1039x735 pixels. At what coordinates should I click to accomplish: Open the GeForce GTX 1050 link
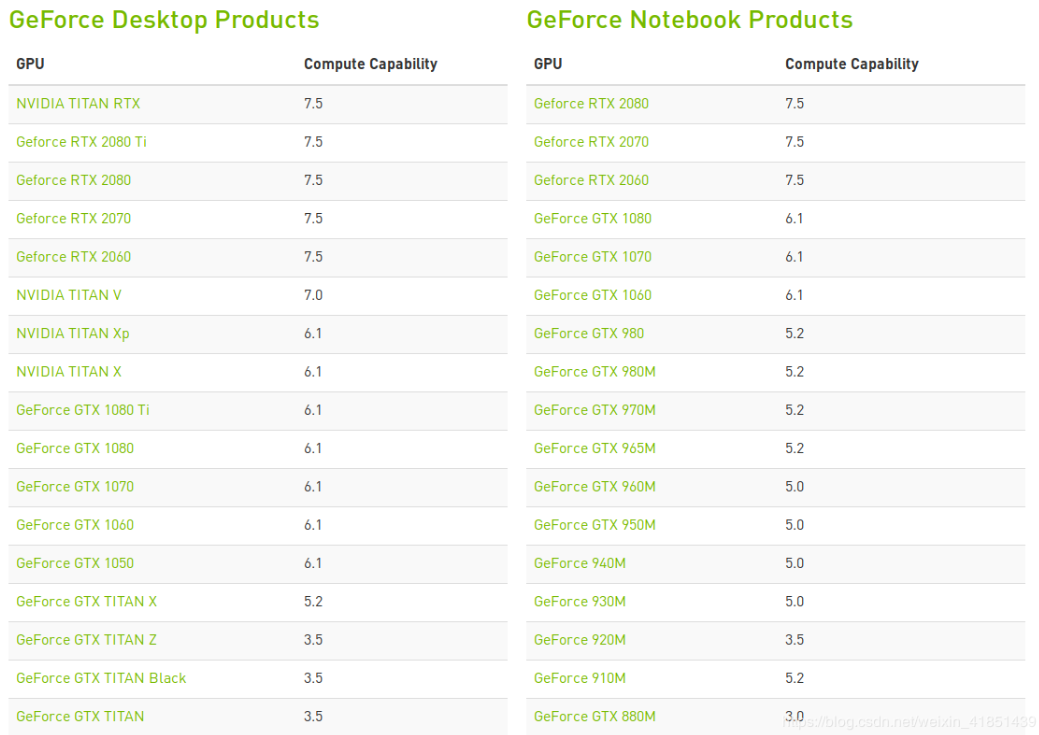[75, 563]
